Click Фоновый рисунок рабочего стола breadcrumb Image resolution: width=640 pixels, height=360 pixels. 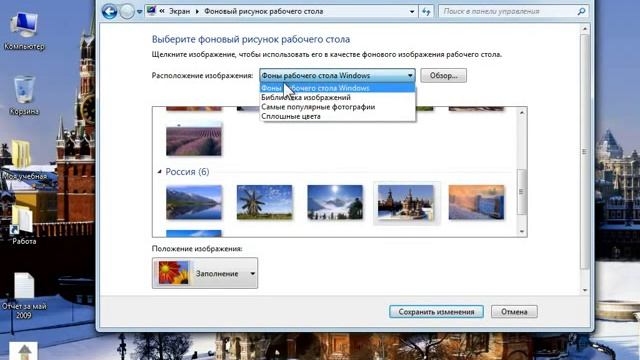click(x=264, y=11)
